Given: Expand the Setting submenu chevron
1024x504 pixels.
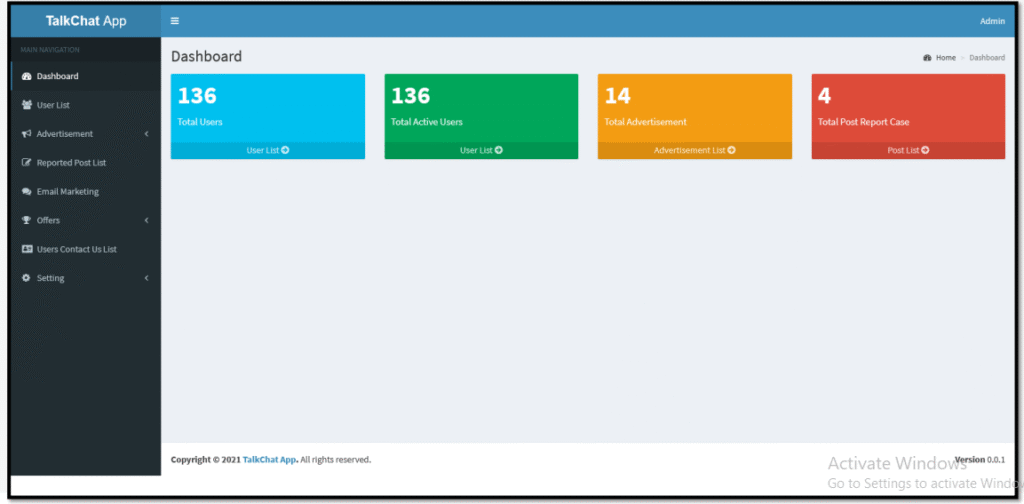Looking at the screenshot, I should pos(146,279).
